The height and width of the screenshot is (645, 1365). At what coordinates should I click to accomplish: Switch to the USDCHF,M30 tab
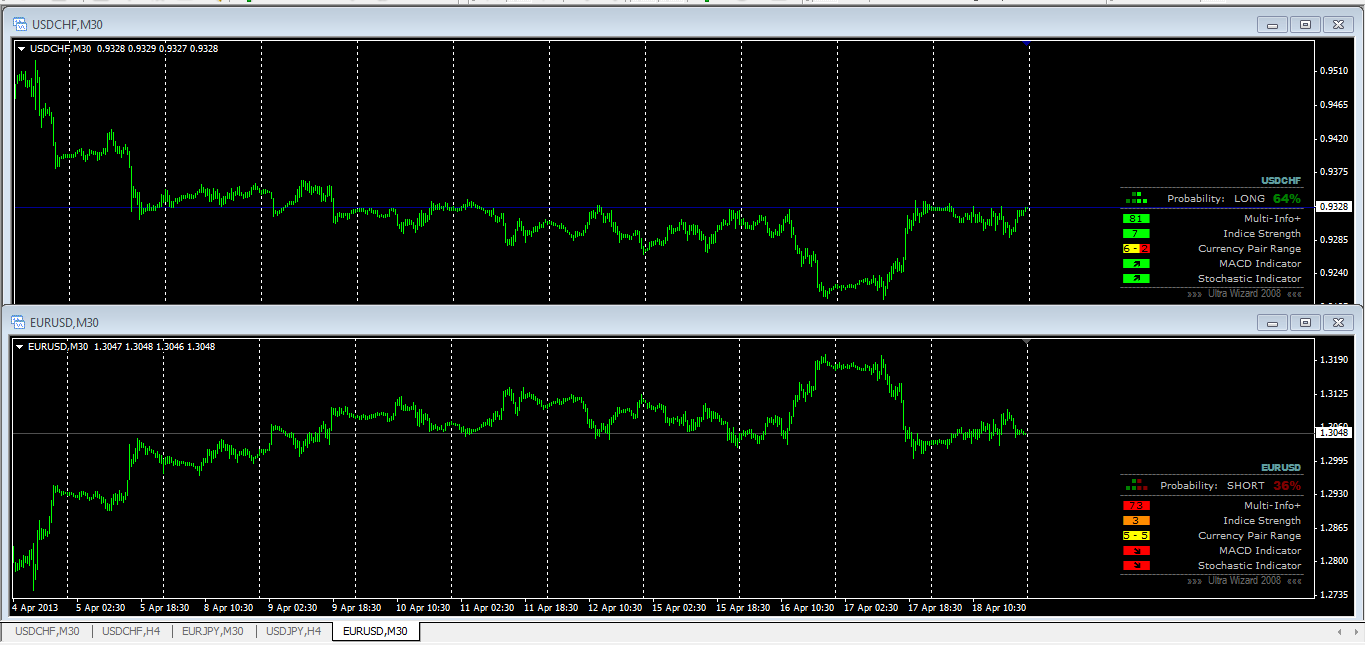[47, 631]
